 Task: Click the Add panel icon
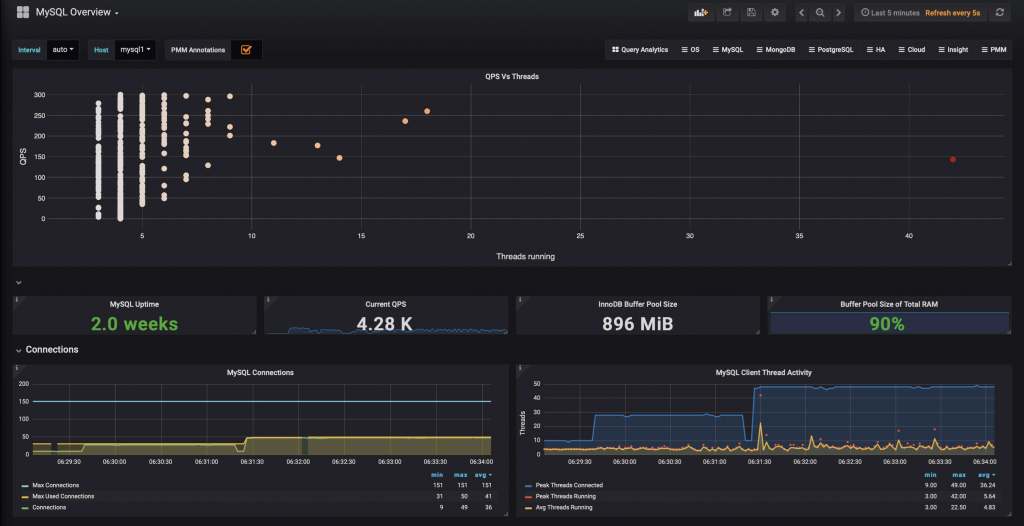point(700,13)
